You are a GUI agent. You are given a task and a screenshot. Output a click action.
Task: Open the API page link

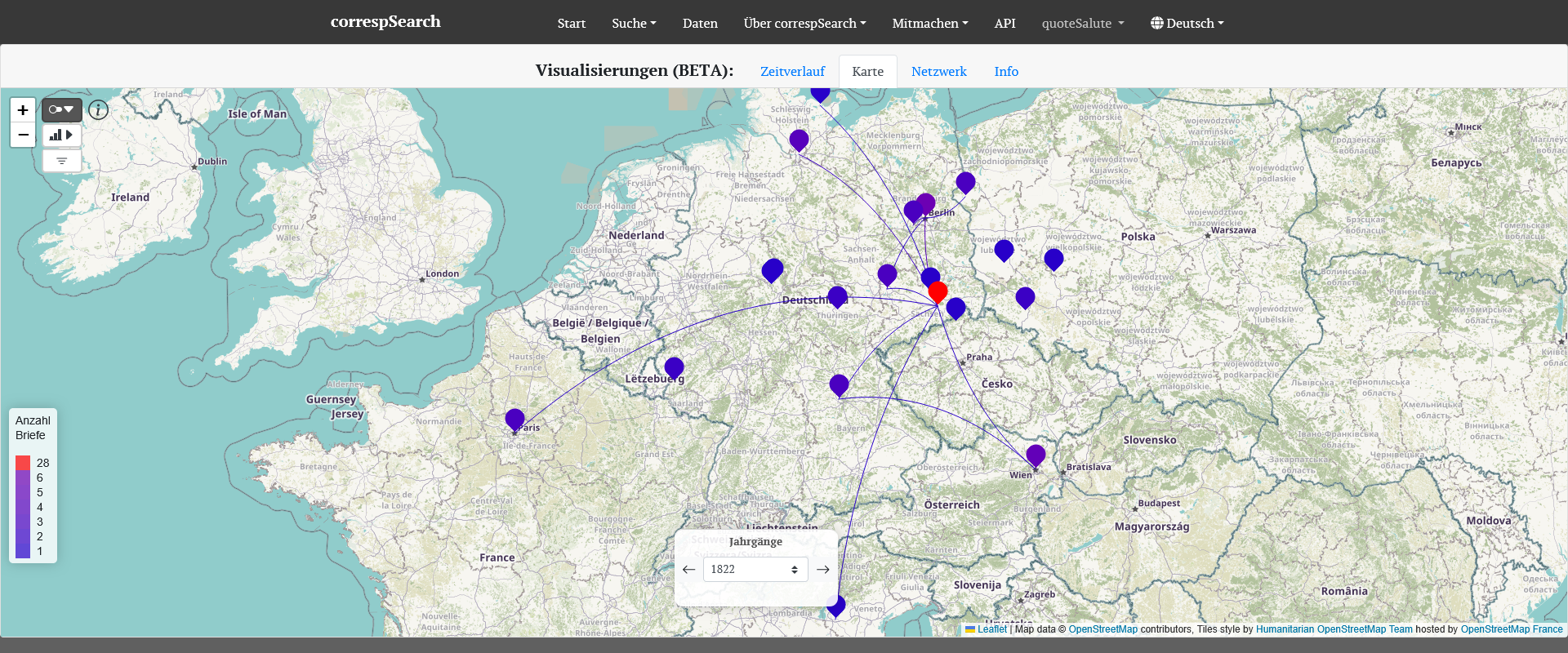point(1004,23)
